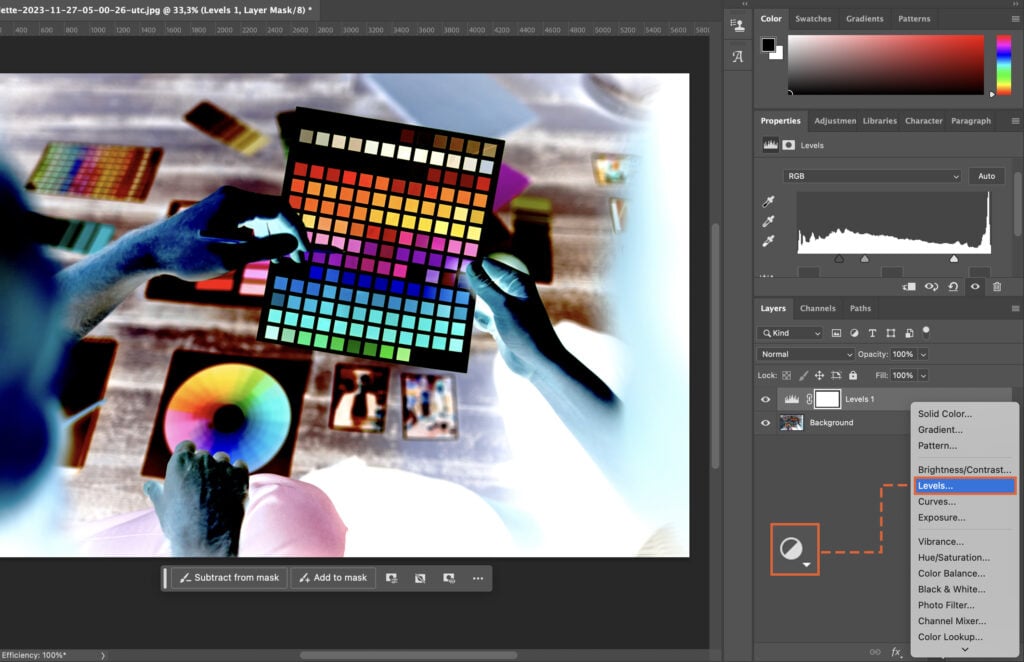The height and width of the screenshot is (662, 1024).
Task: Open more options in contextual task bar
Action: click(x=478, y=578)
